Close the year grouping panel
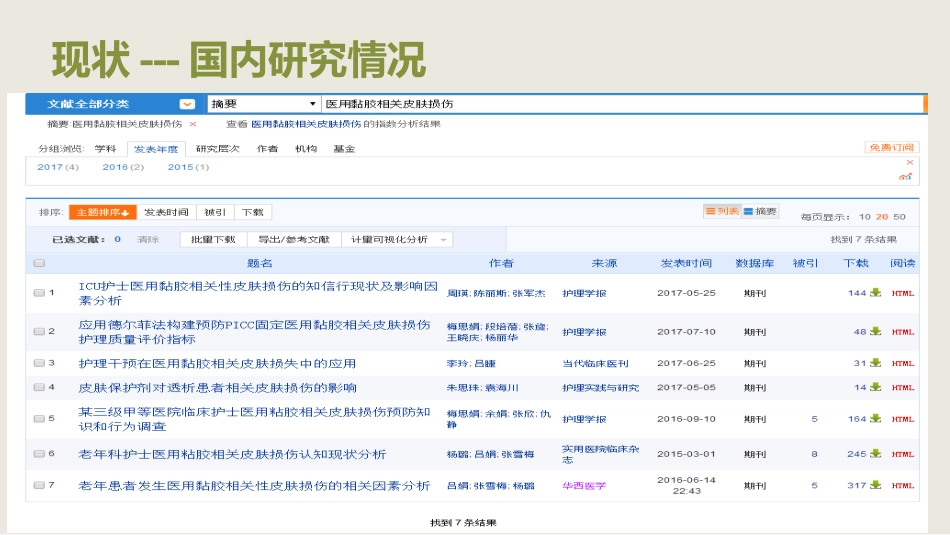 [x=909, y=162]
